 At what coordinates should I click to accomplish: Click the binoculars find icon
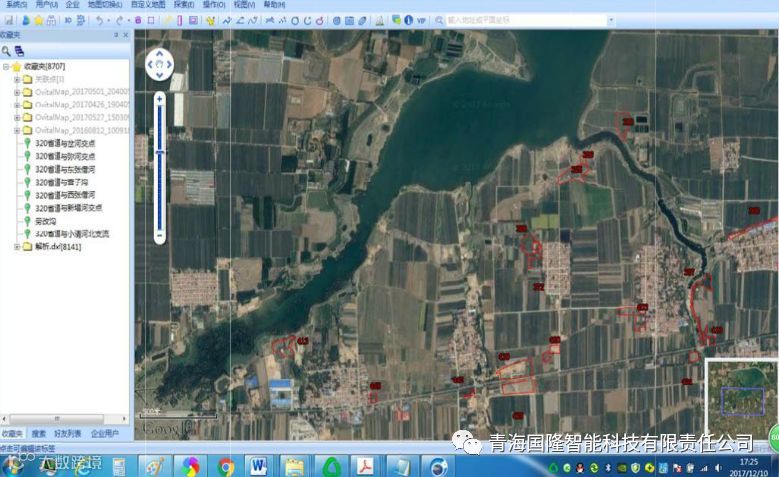pos(51,20)
